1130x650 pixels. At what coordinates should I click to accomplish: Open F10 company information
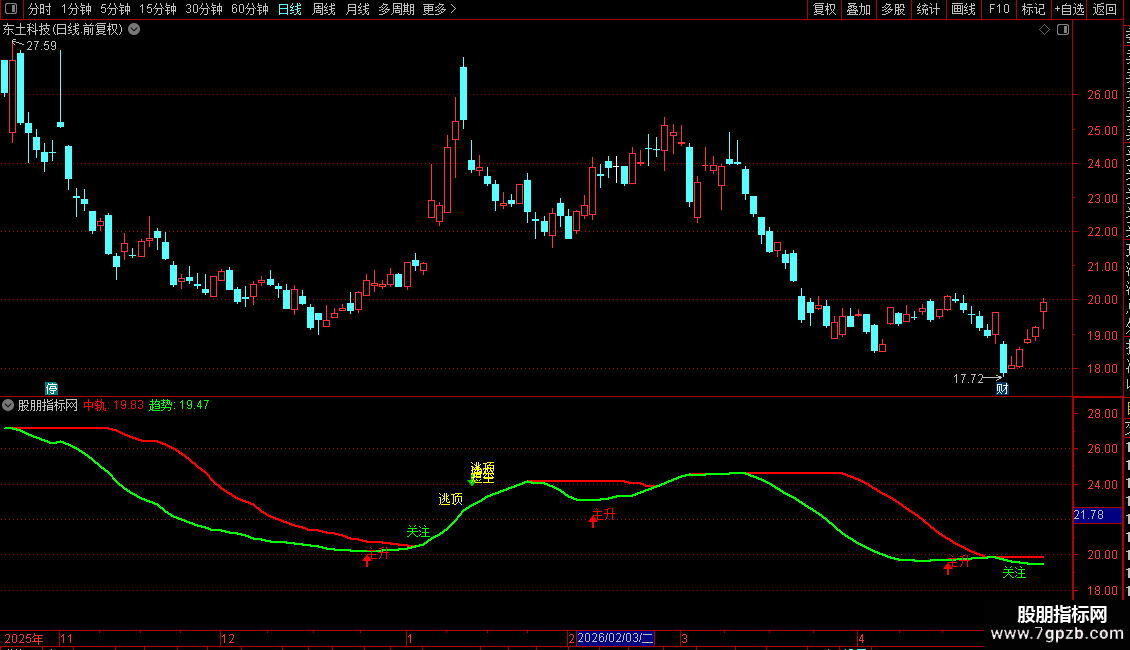(x=999, y=9)
